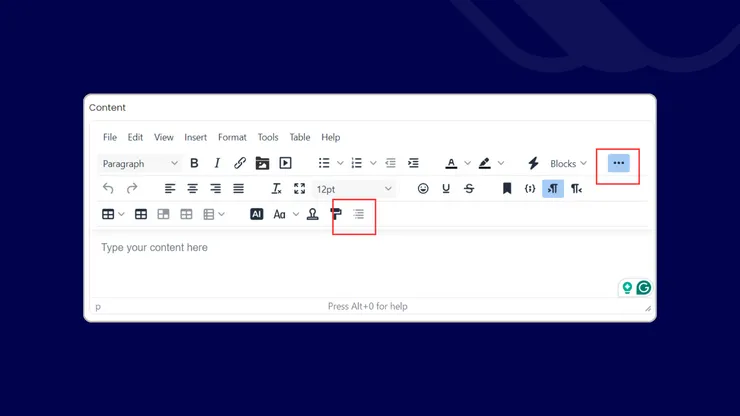Click the table of contents icon
740x416 pixels.
point(359,214)
